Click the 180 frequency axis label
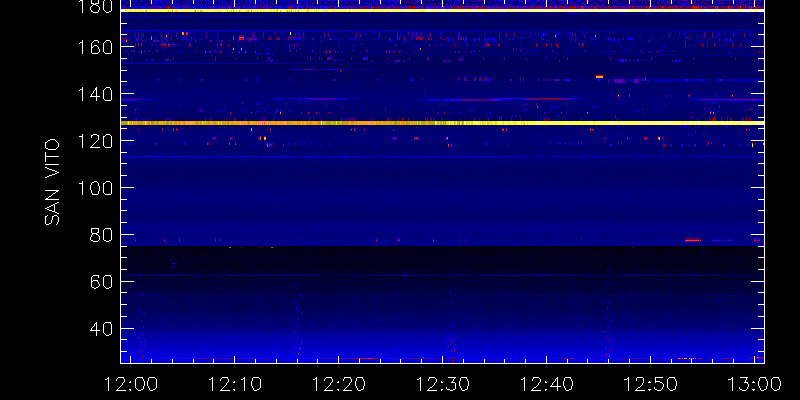 pos(95,7)
